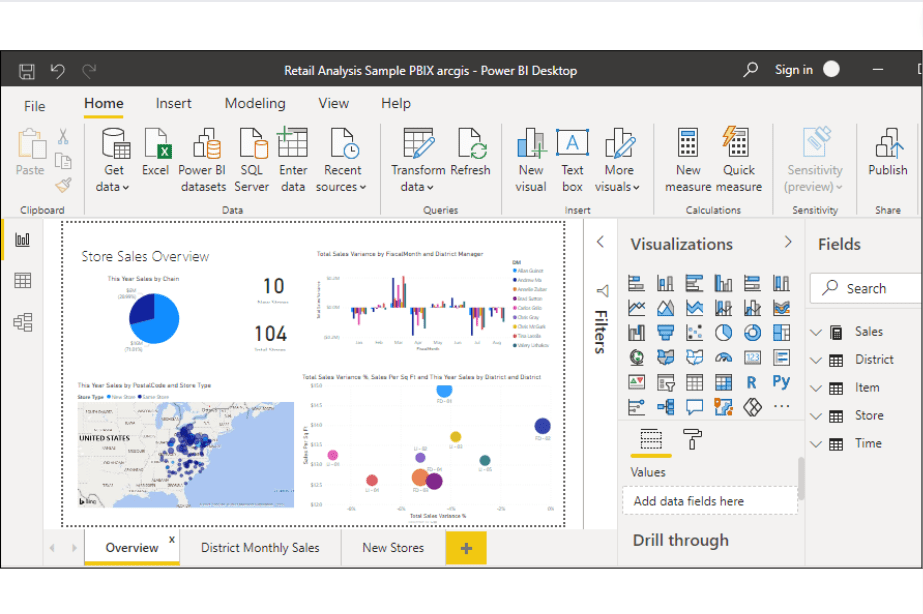Add an R script visual

pos(751,382)
